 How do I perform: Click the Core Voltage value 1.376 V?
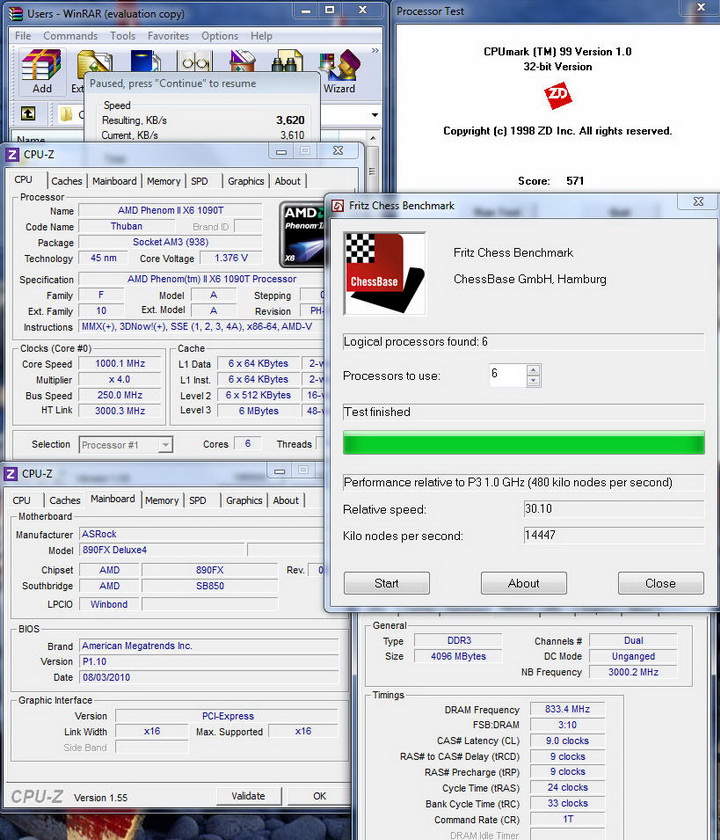231,258
